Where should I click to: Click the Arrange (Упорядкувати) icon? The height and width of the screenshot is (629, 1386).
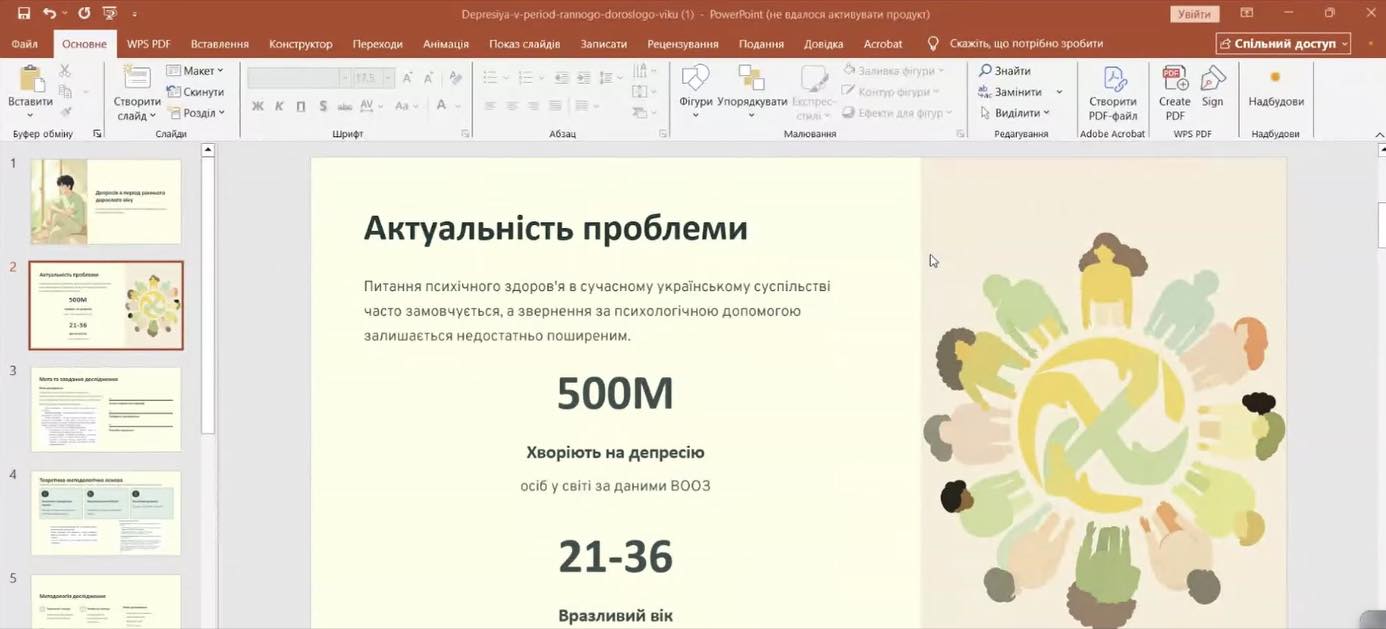coord(752,80)
